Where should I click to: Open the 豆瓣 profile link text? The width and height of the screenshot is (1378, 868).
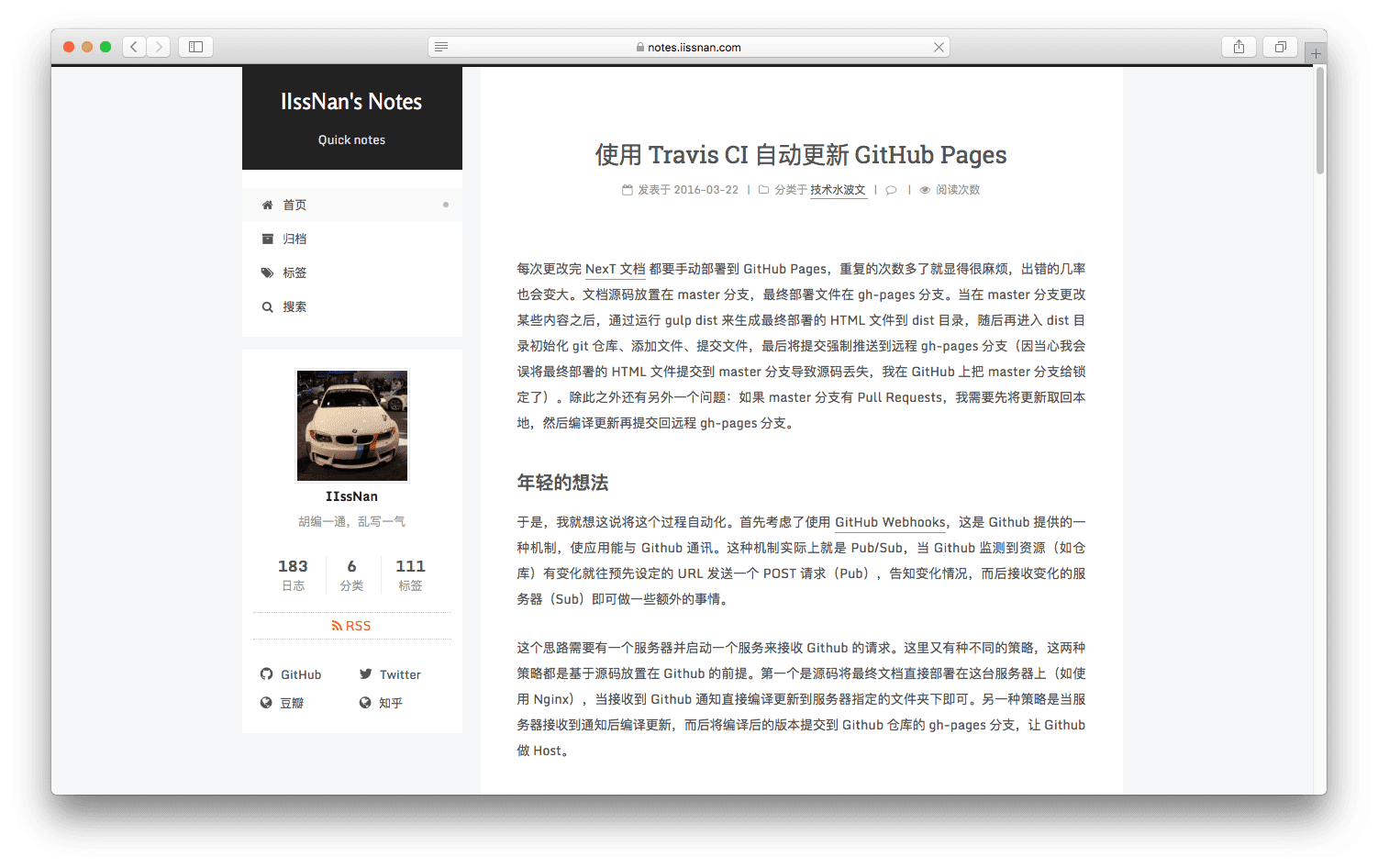(292, 703)
